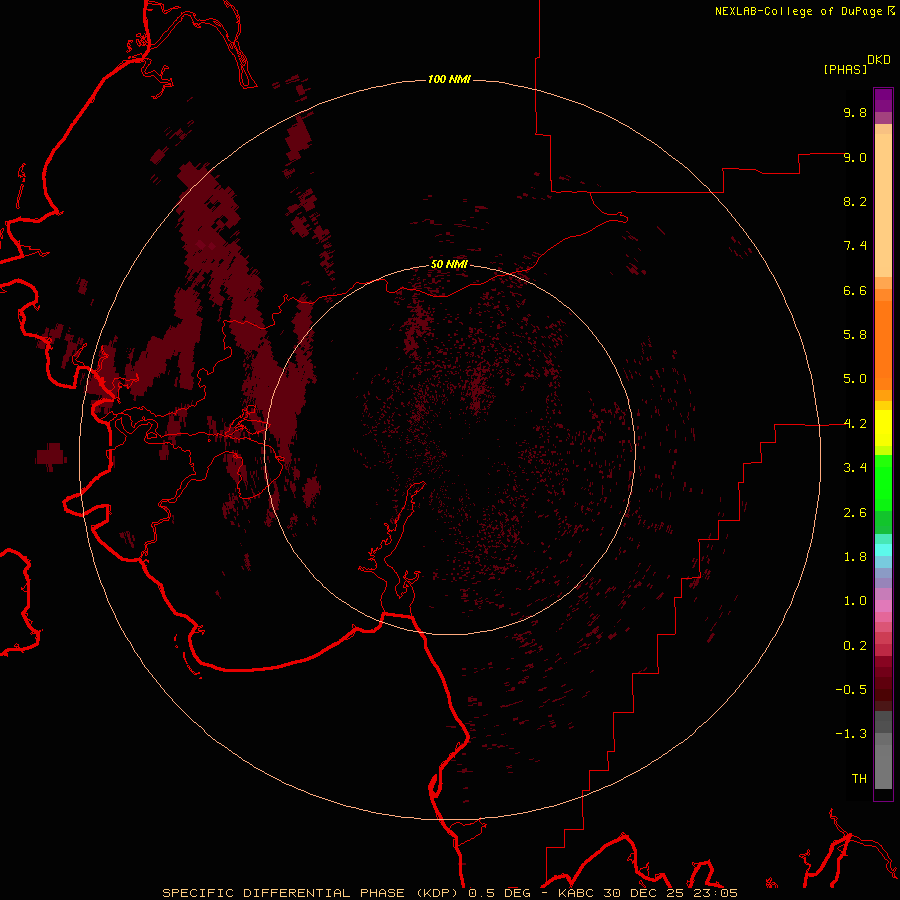Click the 50 NMI range ring label

pos(449,264)
